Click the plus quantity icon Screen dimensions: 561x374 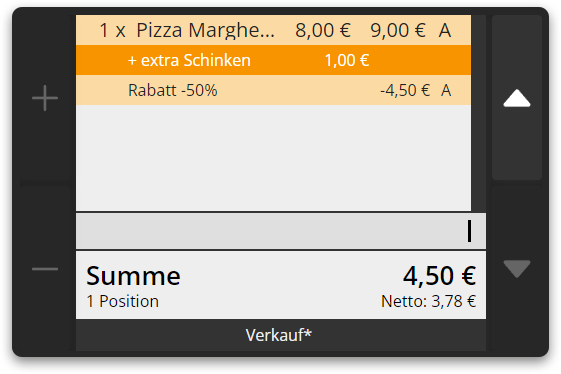pyautogui.click(x=45, y=98)
